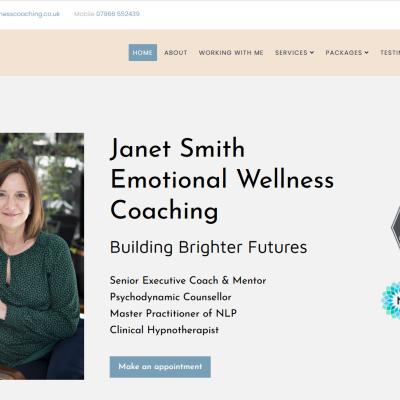Open the Testimonials menu item
Viewport: 400px width, 400px height.
coord(390,53)
